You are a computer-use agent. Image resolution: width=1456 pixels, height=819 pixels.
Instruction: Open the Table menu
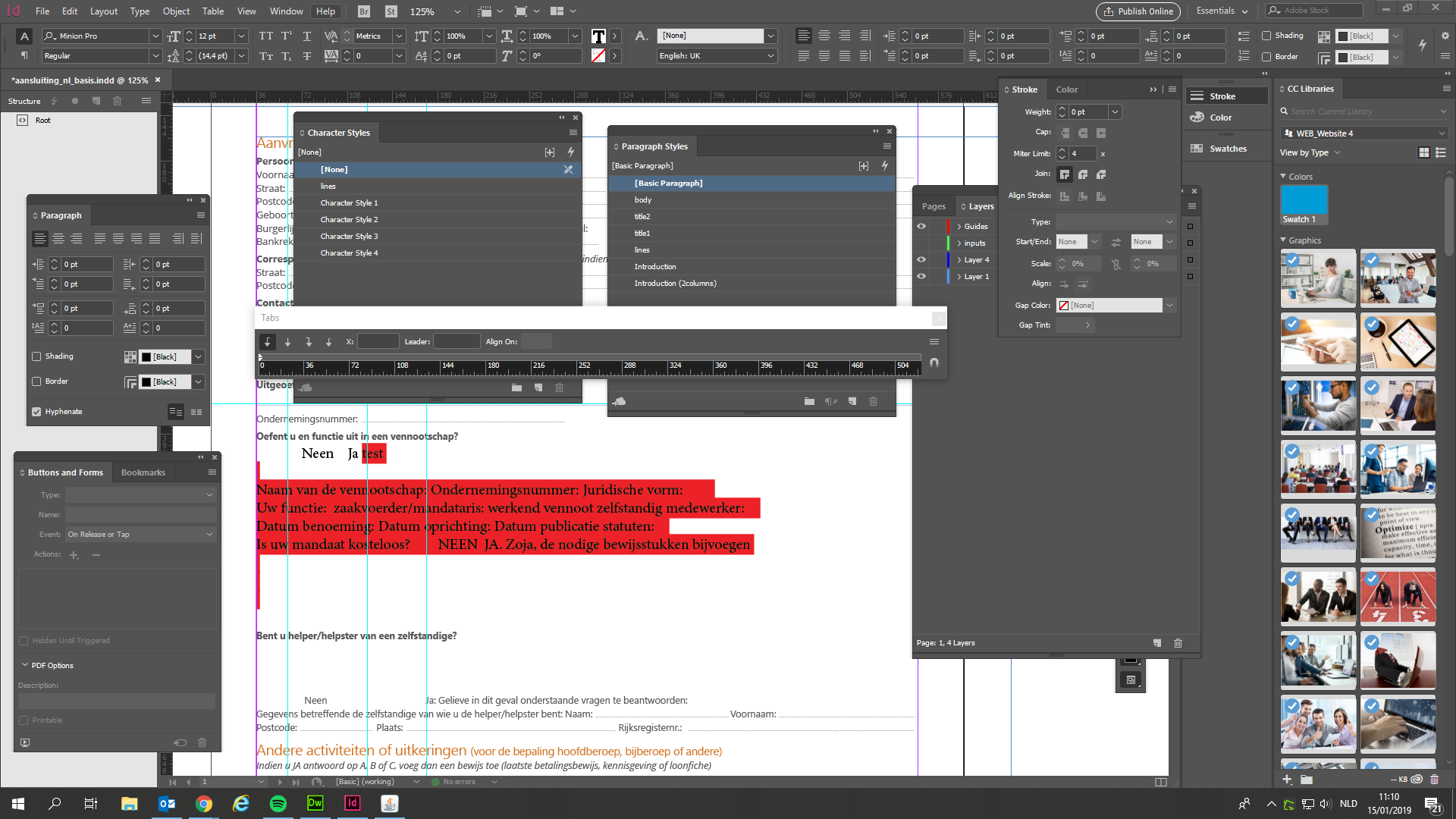tap(212, 11)
